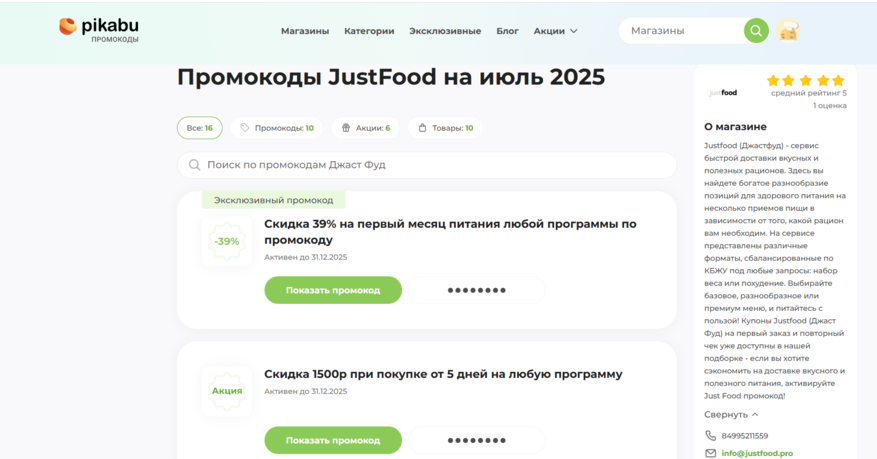This screenshot has width=877, height=459.
Task: Click the first rating star
Action: click(x=772, y=81)
